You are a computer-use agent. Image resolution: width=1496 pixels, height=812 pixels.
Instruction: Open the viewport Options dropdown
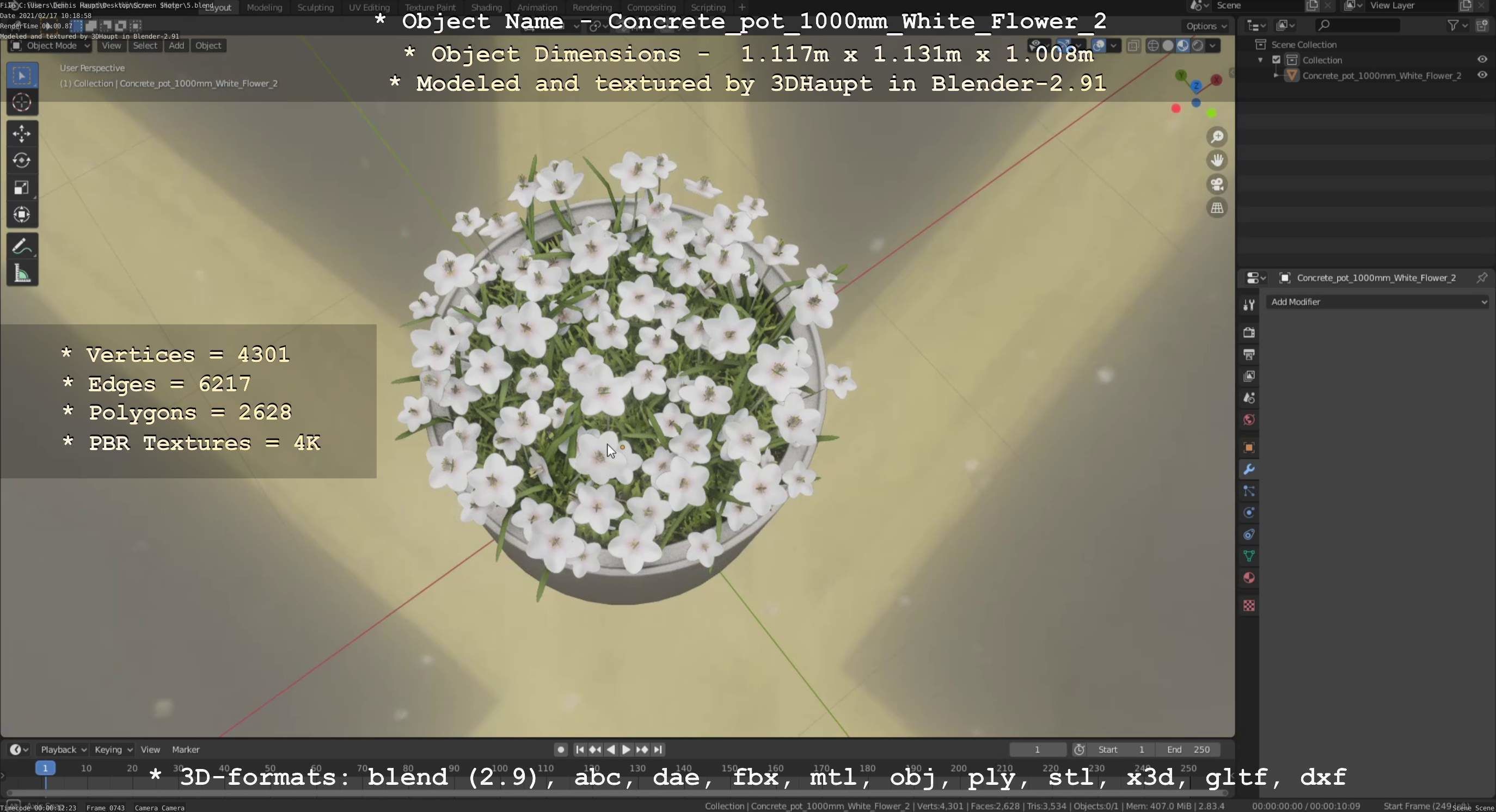coord(1206,26)
